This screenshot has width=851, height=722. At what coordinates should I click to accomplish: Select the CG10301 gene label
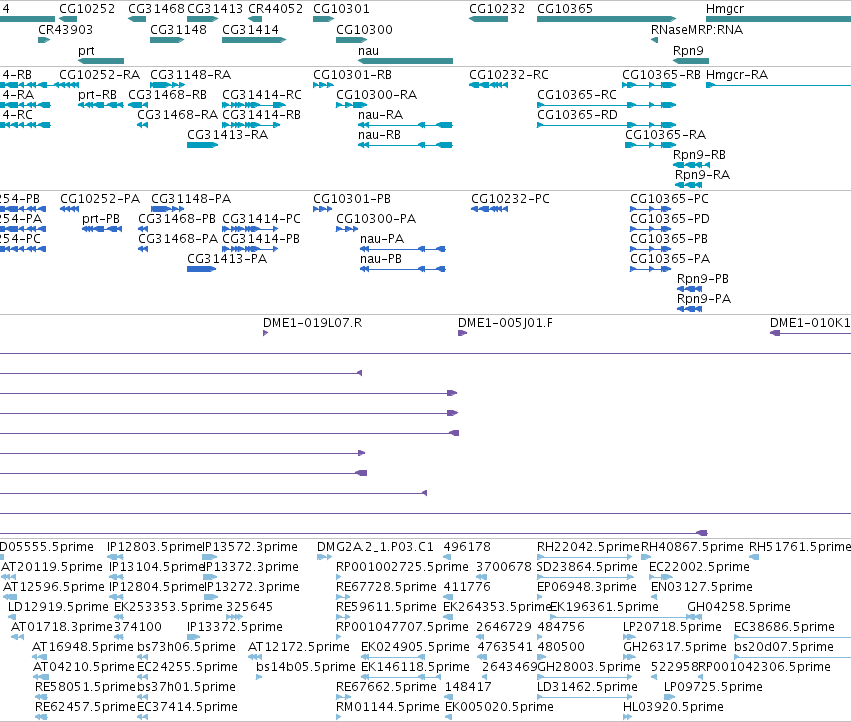coord(341,9)
